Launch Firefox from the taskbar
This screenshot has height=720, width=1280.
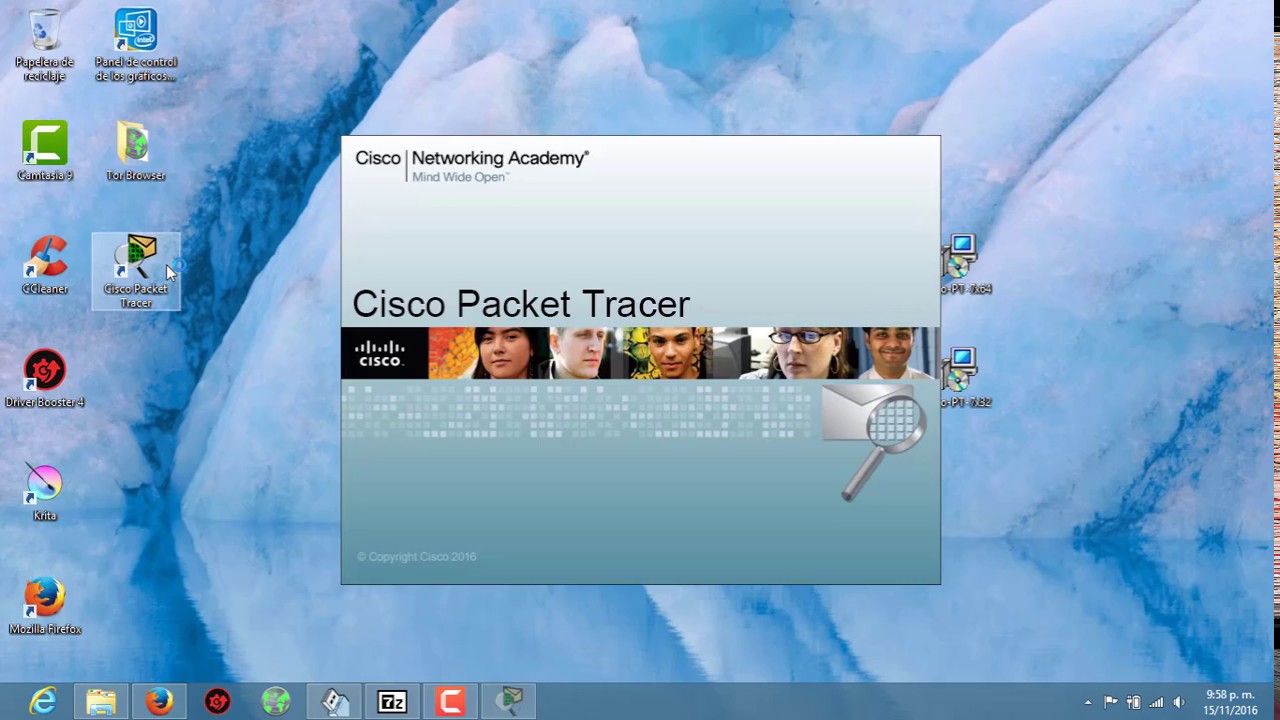[159, 702]
